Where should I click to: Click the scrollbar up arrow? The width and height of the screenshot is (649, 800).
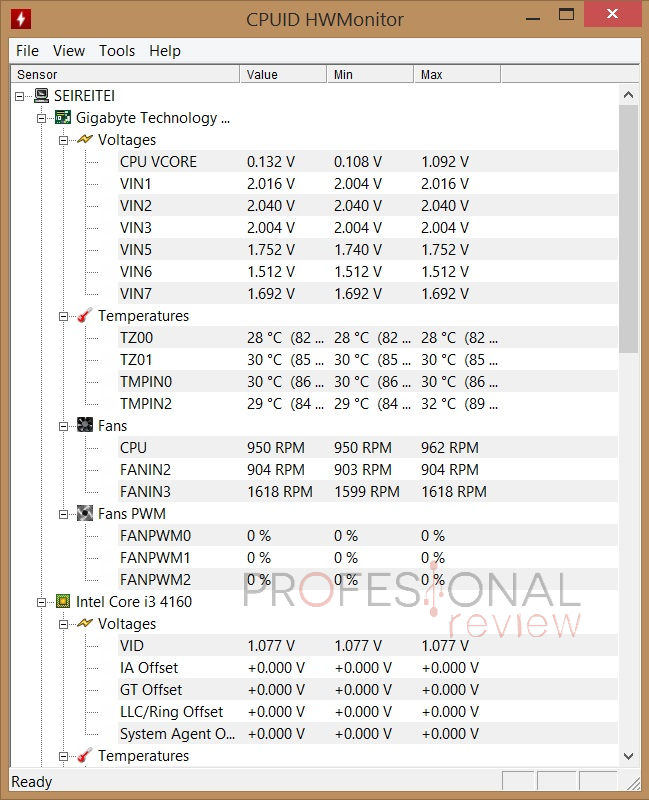[629, 95]
